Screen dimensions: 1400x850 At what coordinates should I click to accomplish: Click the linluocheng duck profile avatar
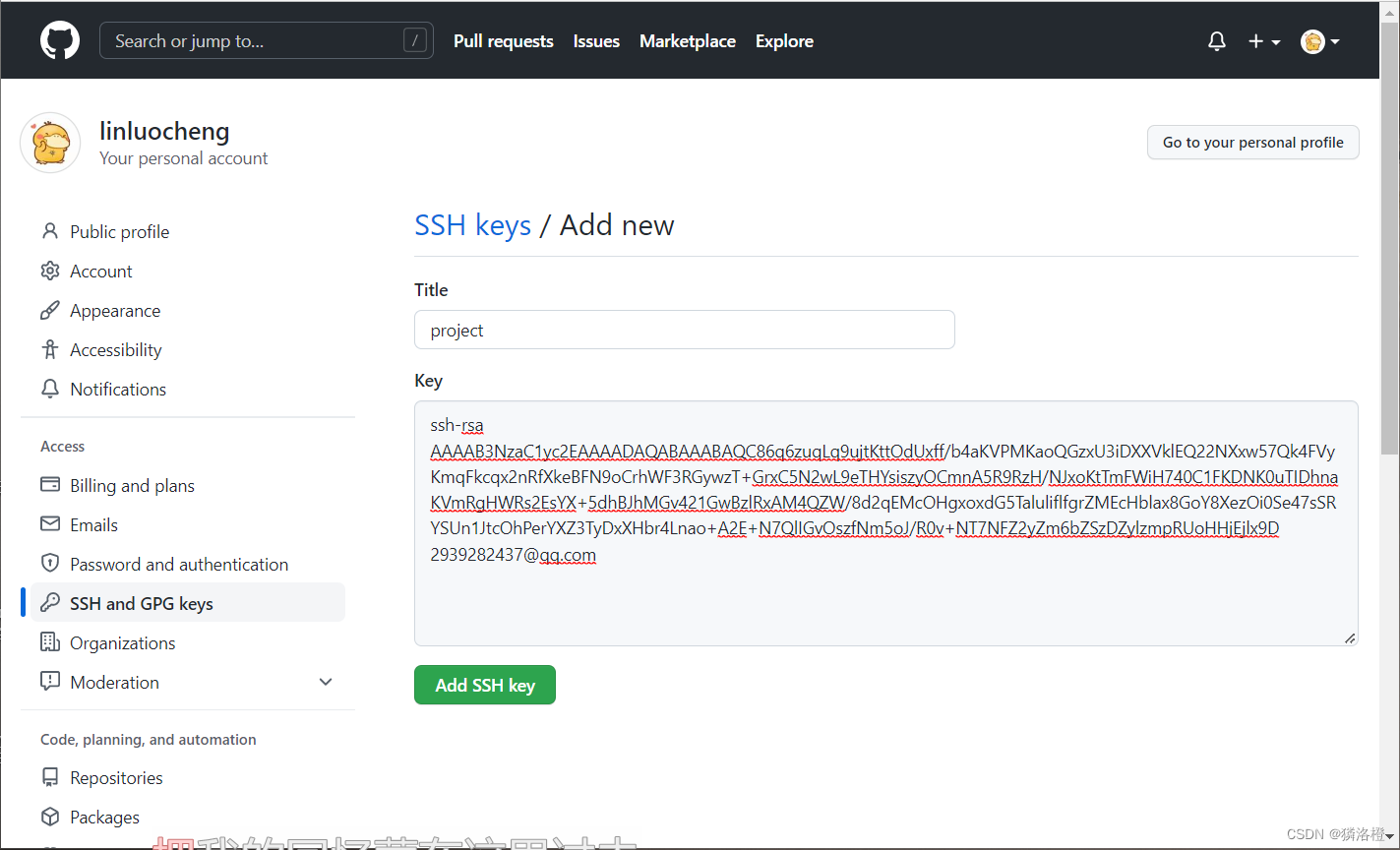pos(50,143)
